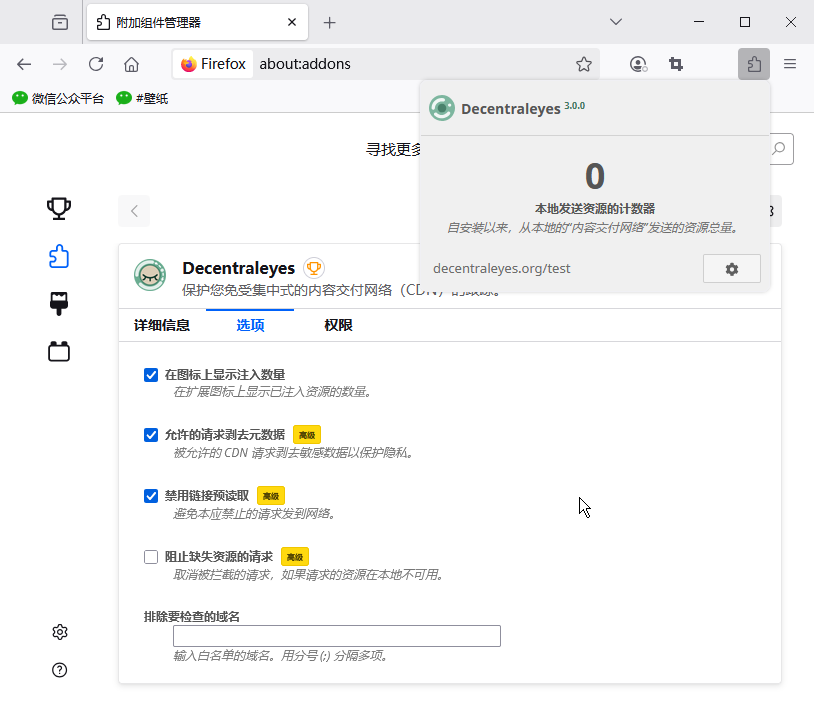Screen dimensions: 814x725
Task: Open Firefox settings gear in sidebar
Action: pyautogui.click(x=60, y=632)
